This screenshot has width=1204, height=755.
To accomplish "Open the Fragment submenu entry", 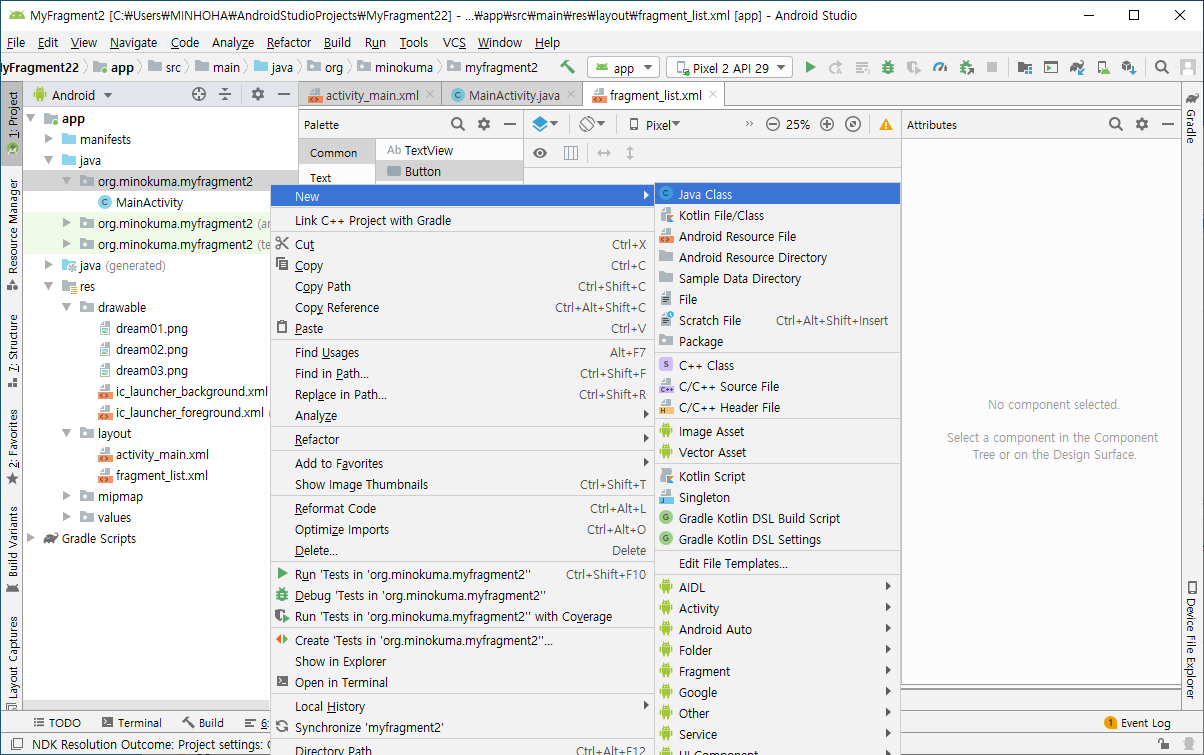I will click(777, 671).
